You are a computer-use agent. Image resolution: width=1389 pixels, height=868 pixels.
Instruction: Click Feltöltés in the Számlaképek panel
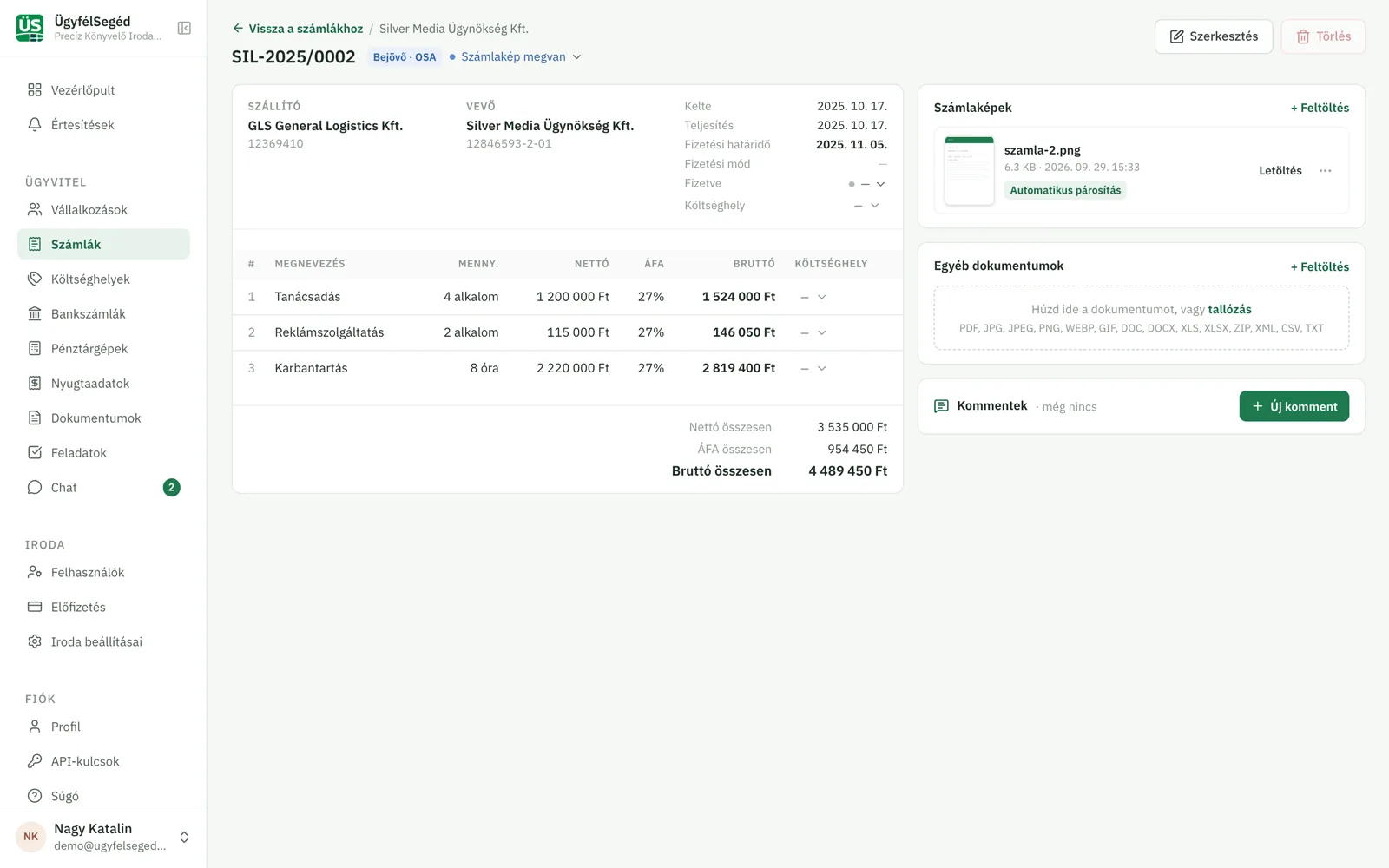coord(1320,108)
